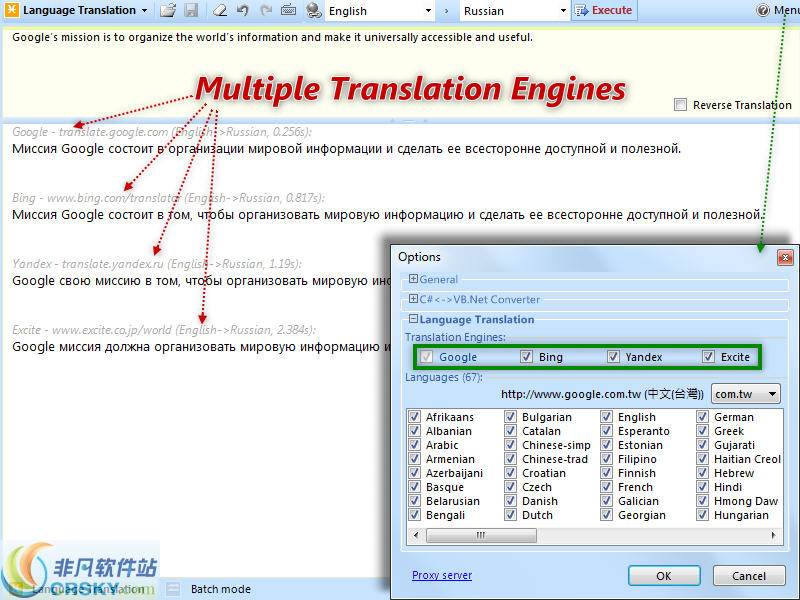Save using the floppy disk icon
The height and width of the screenshot is (600, 800).
coord(191,10)
